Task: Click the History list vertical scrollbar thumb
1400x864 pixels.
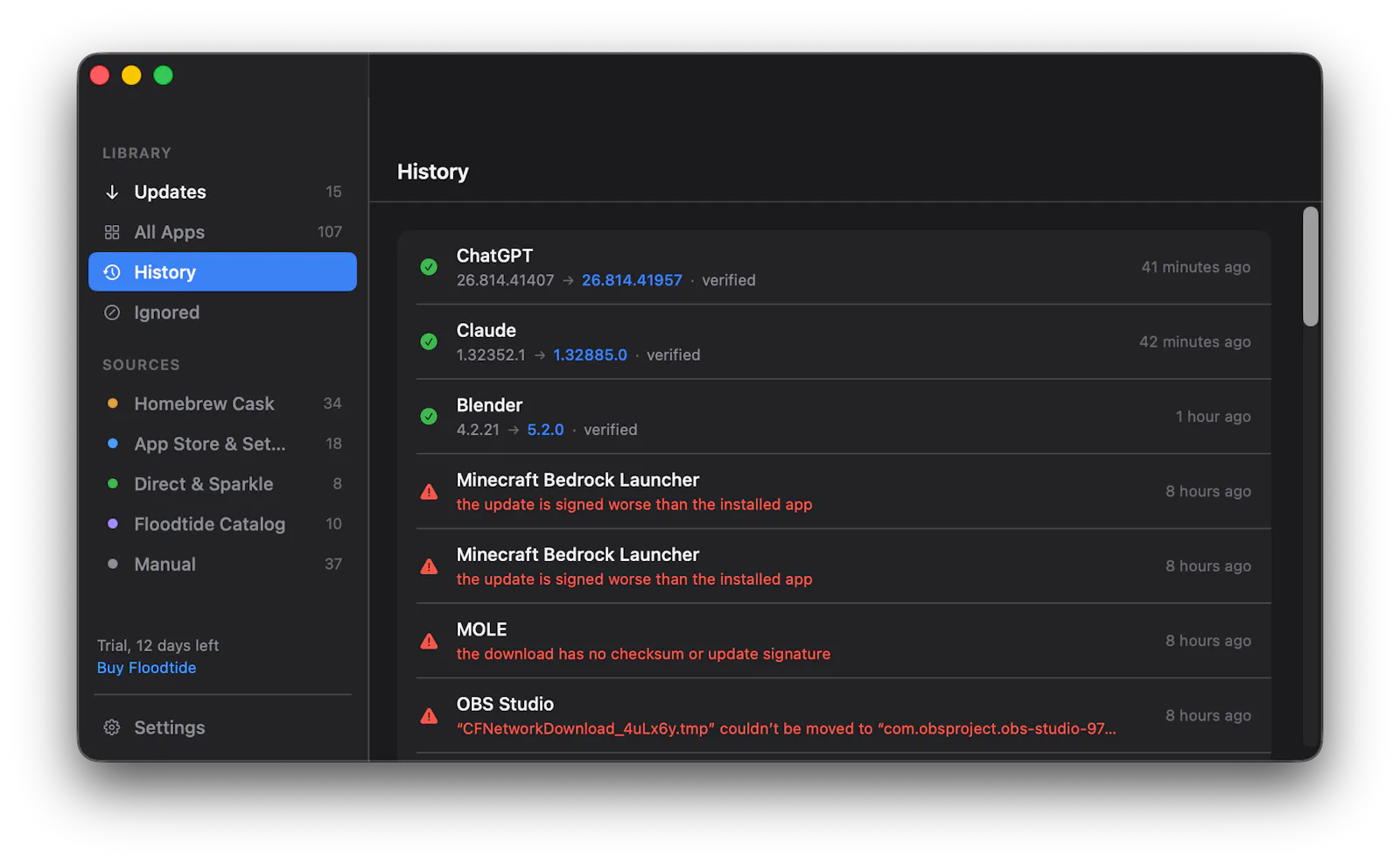Action: (x=1310, y=266)
